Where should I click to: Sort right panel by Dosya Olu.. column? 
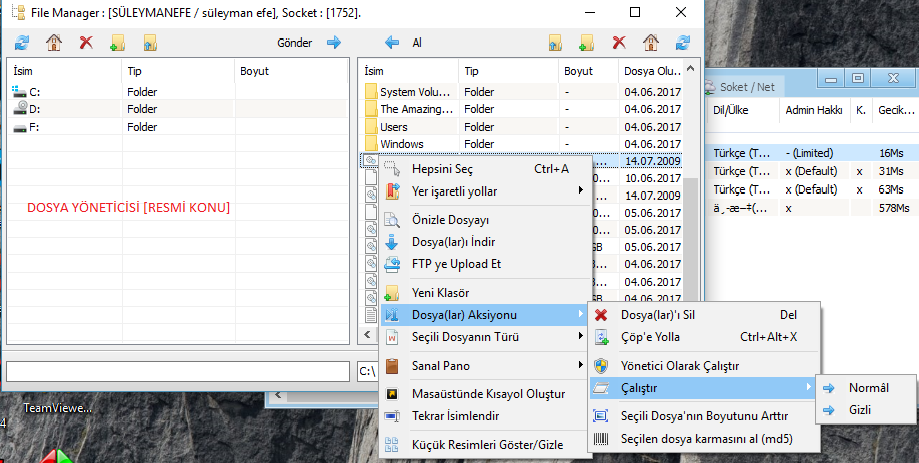[651, 71]
